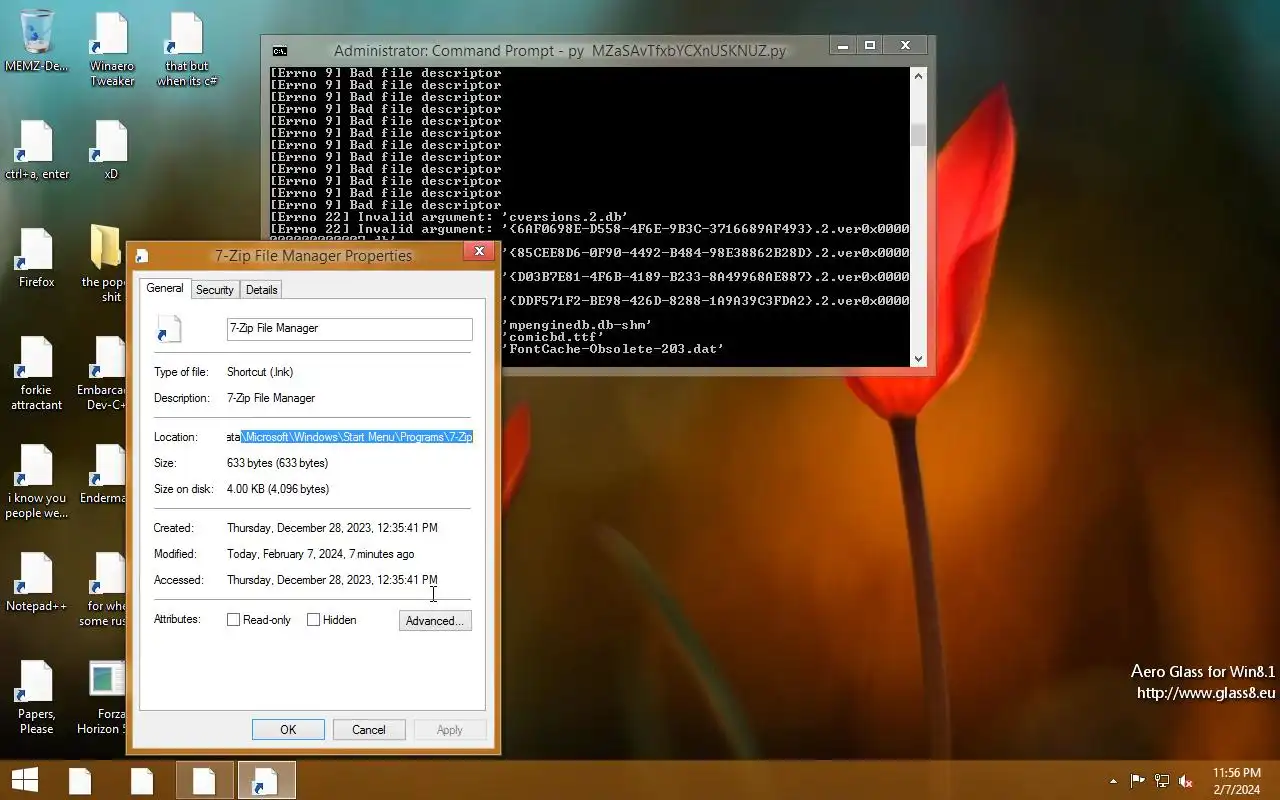Maximize the Command Prompt window
1280x800 pixels.
[870, 45]
